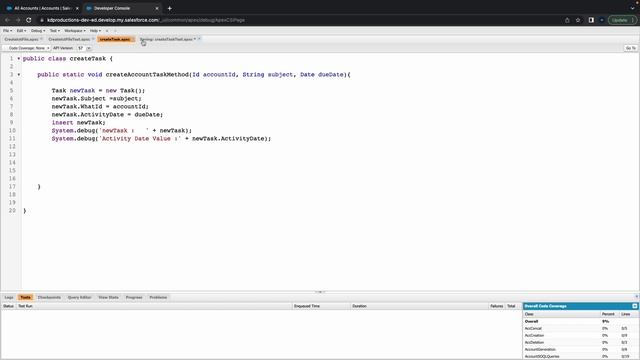
Task: Click the Class column header in coverage panel
Action: click(x=562, y=314)
